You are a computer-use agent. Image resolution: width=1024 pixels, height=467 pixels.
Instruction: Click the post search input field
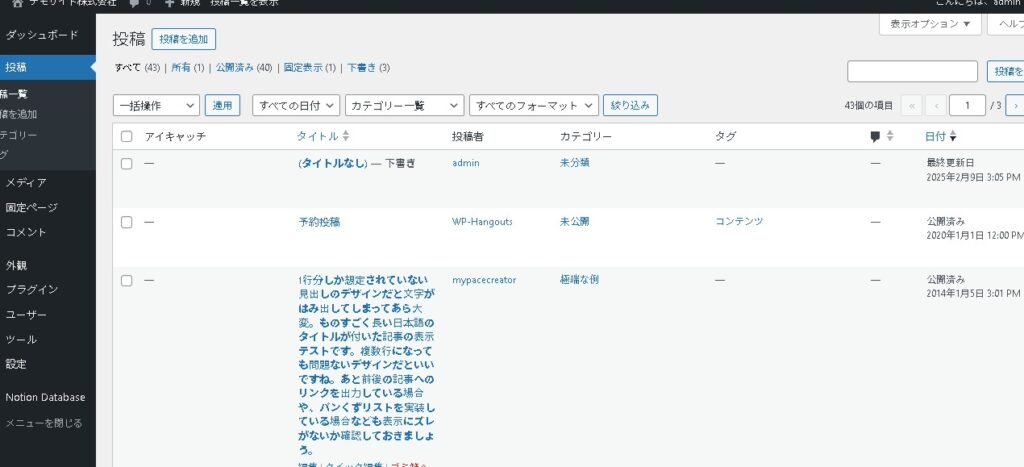[912, 71]
